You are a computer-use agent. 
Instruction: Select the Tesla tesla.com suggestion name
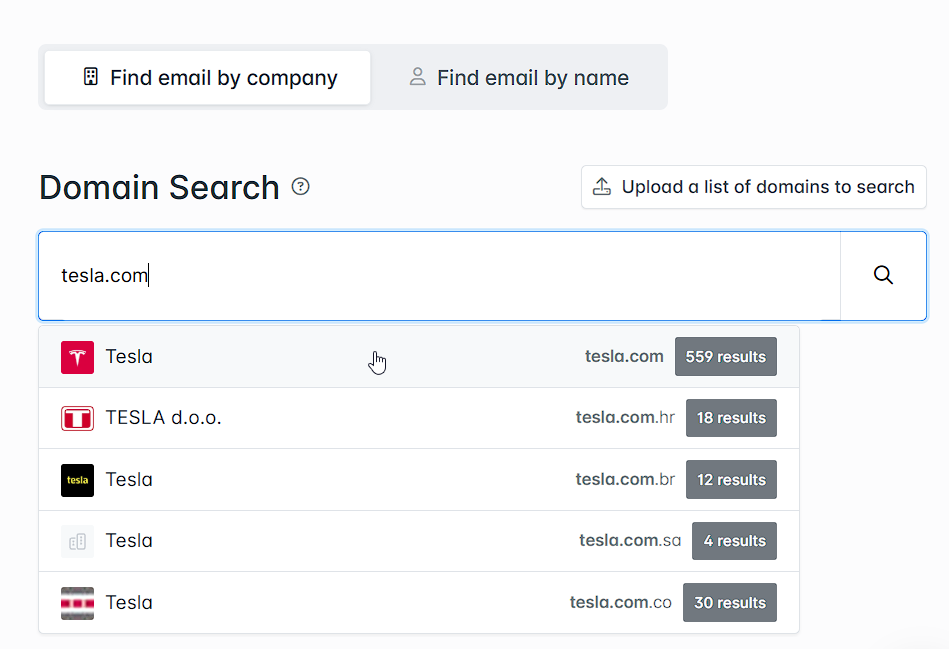point(129,357)
